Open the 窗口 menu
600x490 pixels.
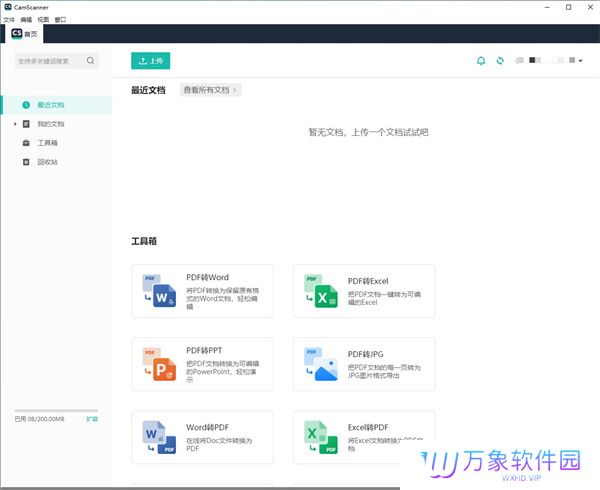60,20
